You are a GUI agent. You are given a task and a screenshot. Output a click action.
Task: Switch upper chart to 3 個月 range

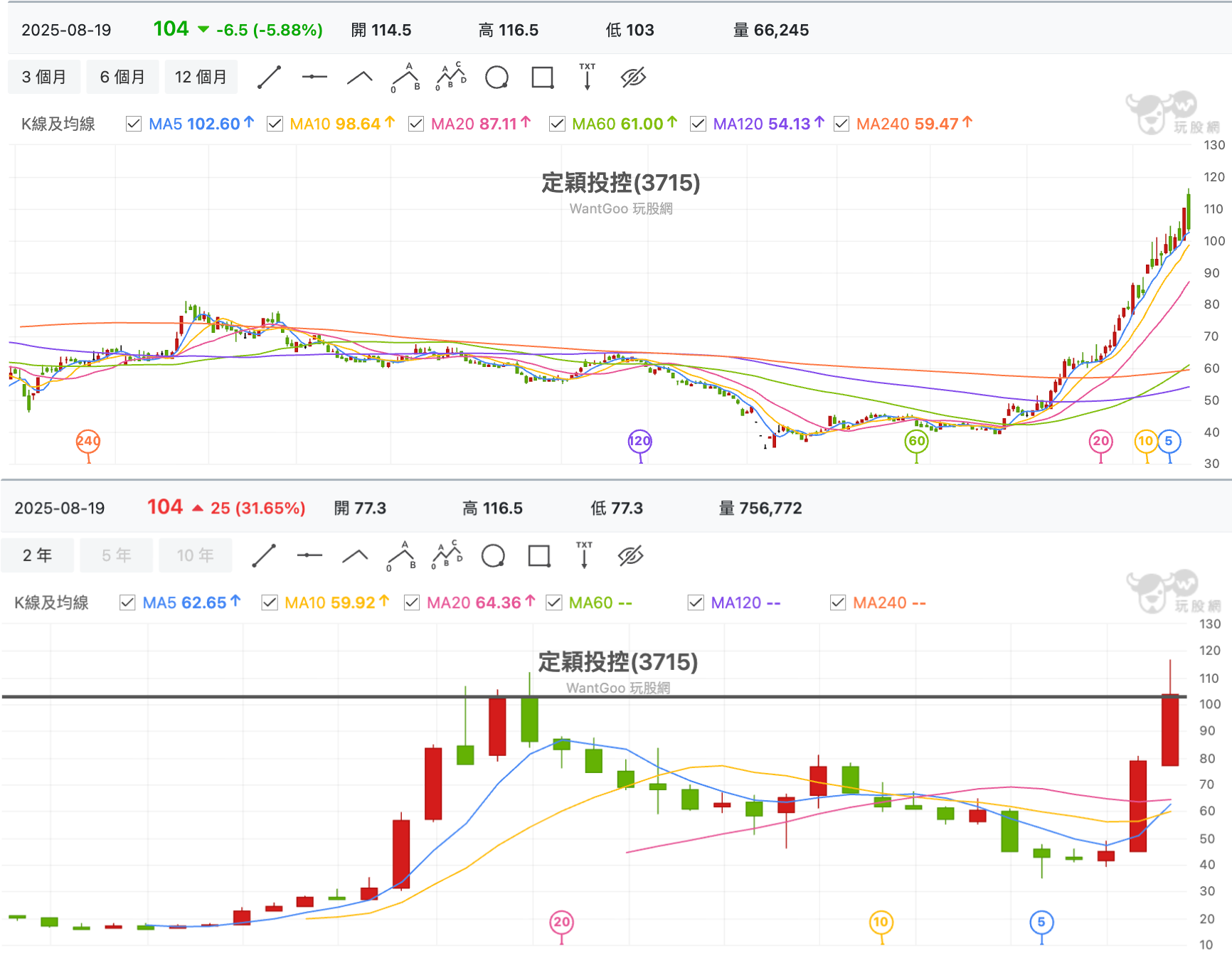click(44, 77)
